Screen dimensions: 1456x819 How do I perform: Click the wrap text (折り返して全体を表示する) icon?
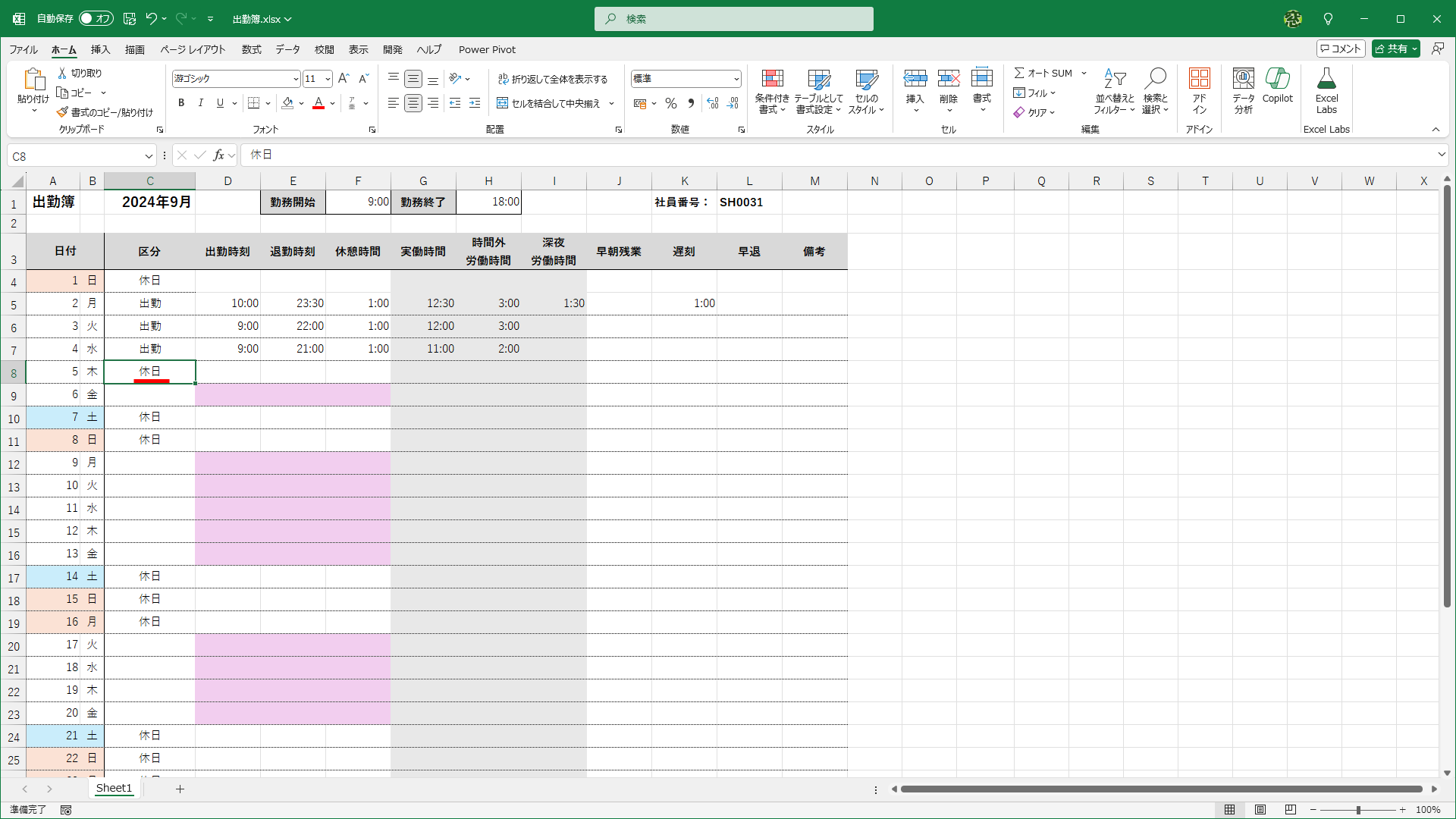tap(503, 78)
